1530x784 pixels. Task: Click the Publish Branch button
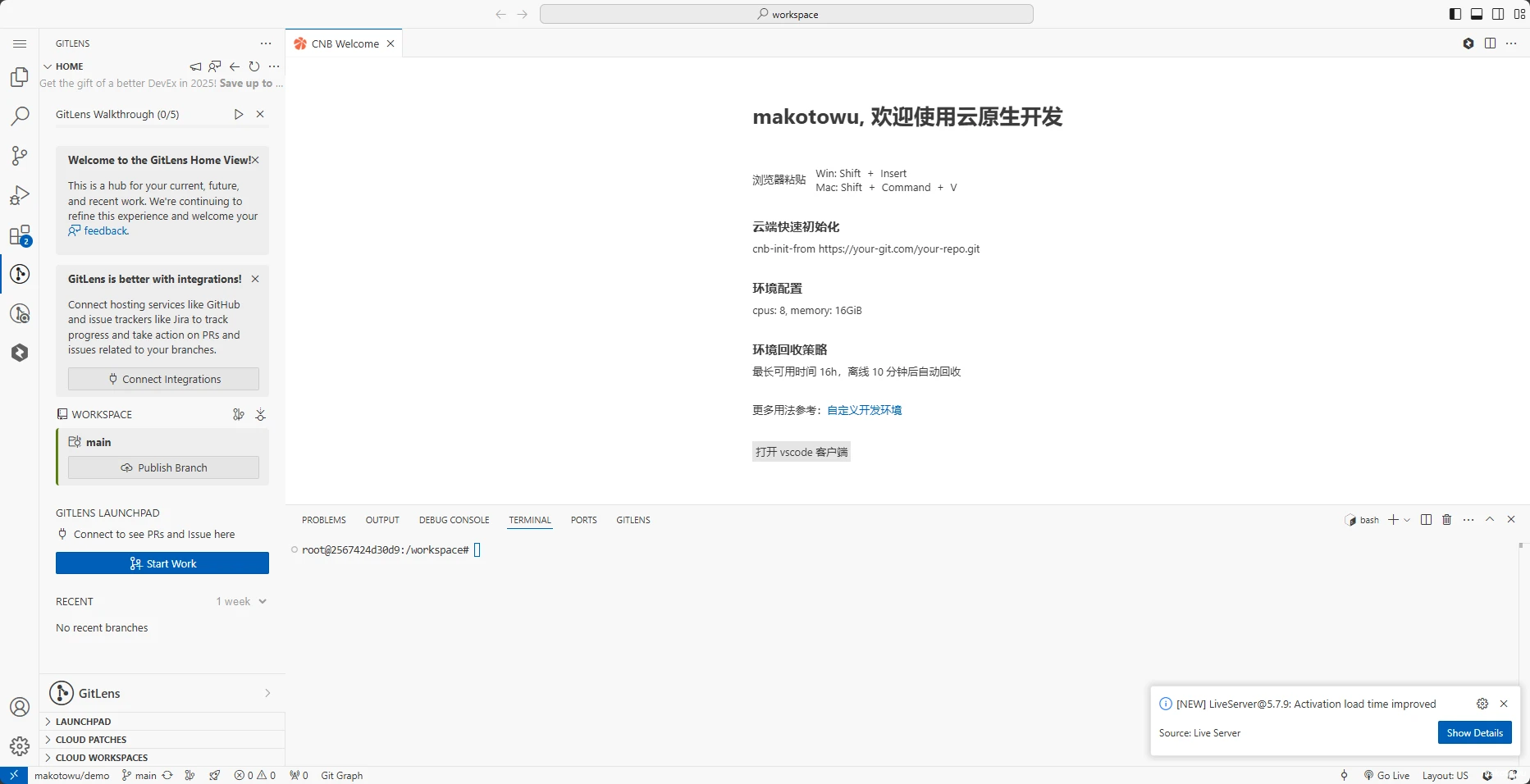(163, 467)
